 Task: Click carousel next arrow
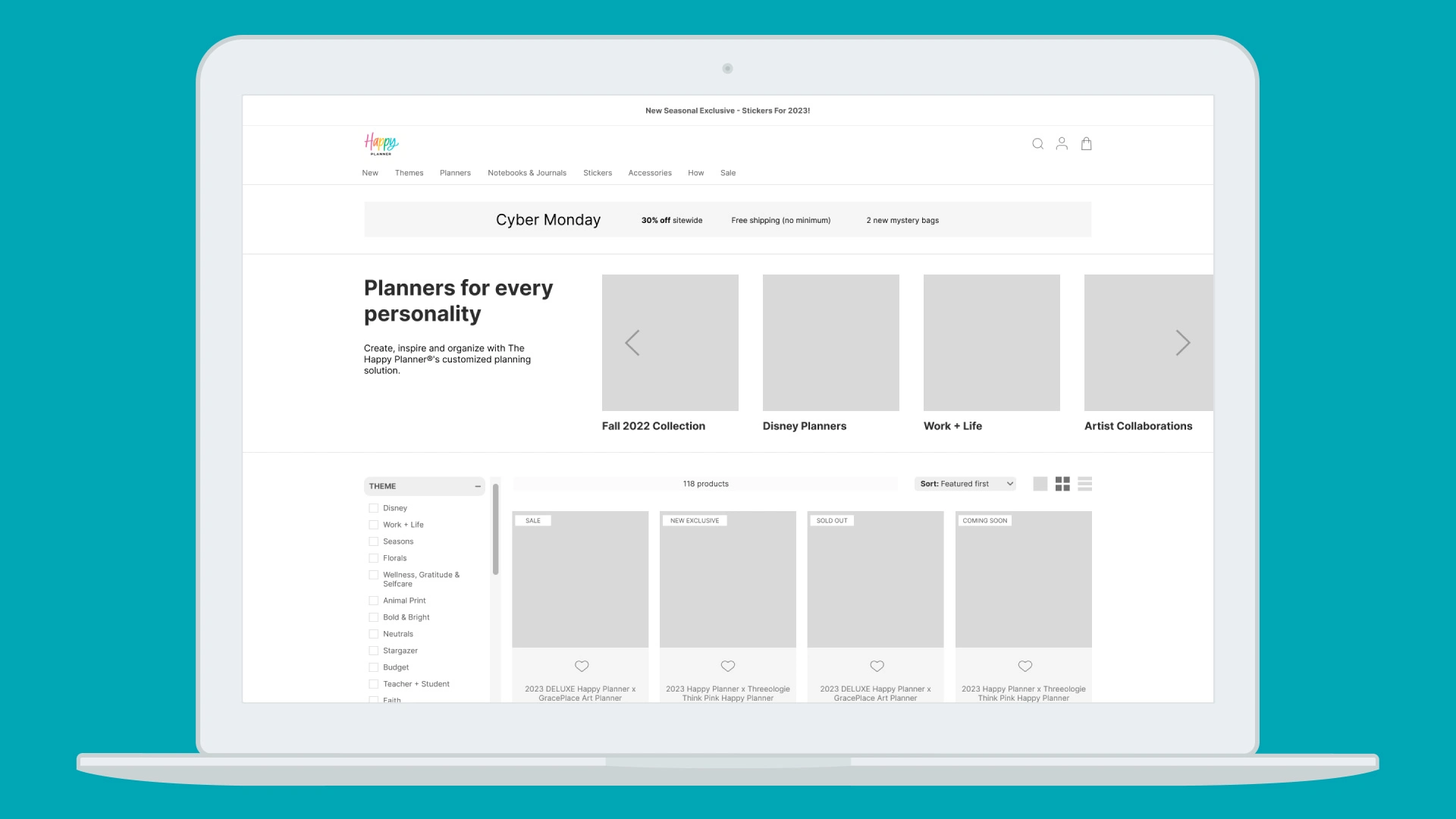(1183, 343)
